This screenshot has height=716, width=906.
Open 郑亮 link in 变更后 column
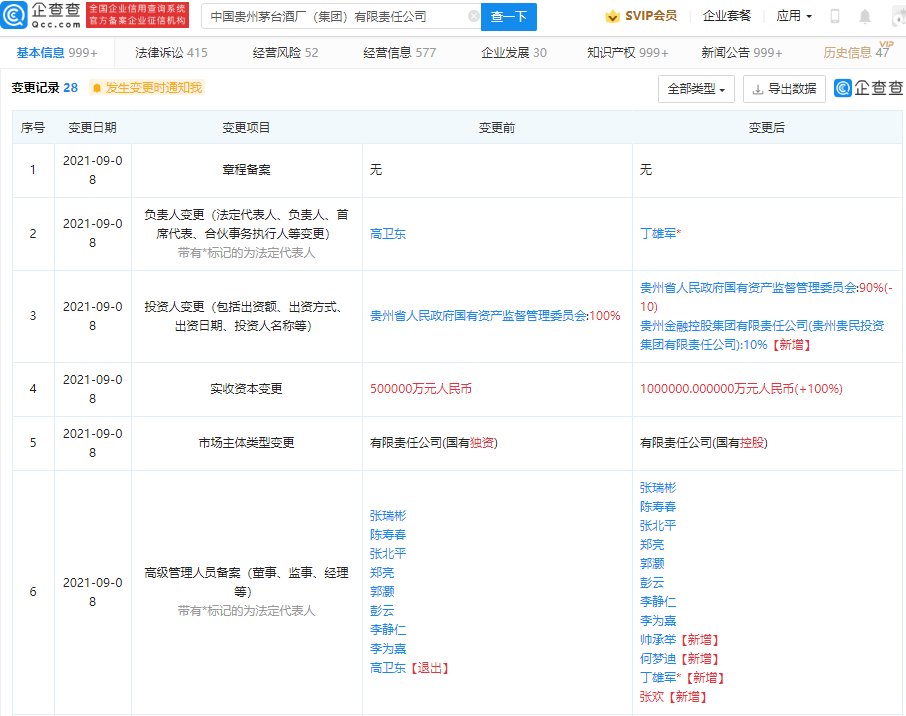point(652,544)
